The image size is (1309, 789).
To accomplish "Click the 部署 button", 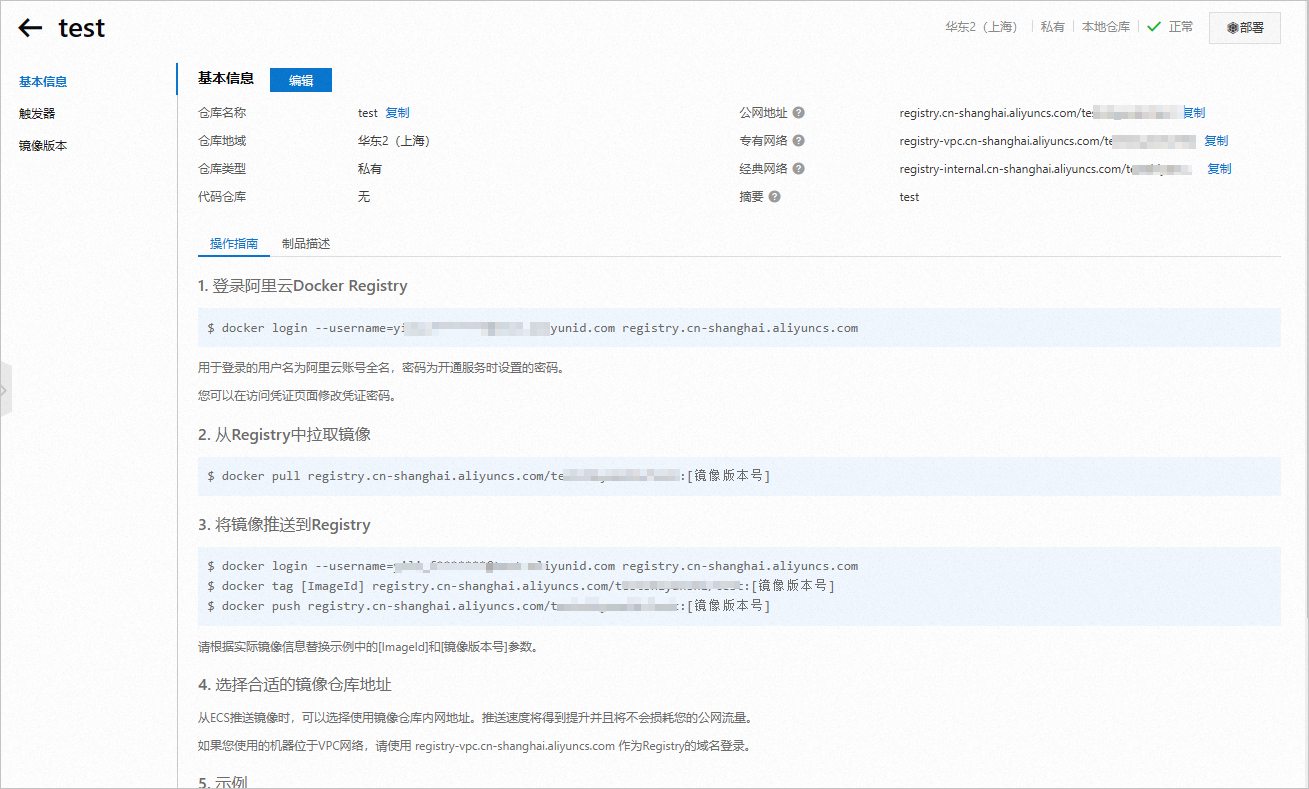I will click(1245, 28).
